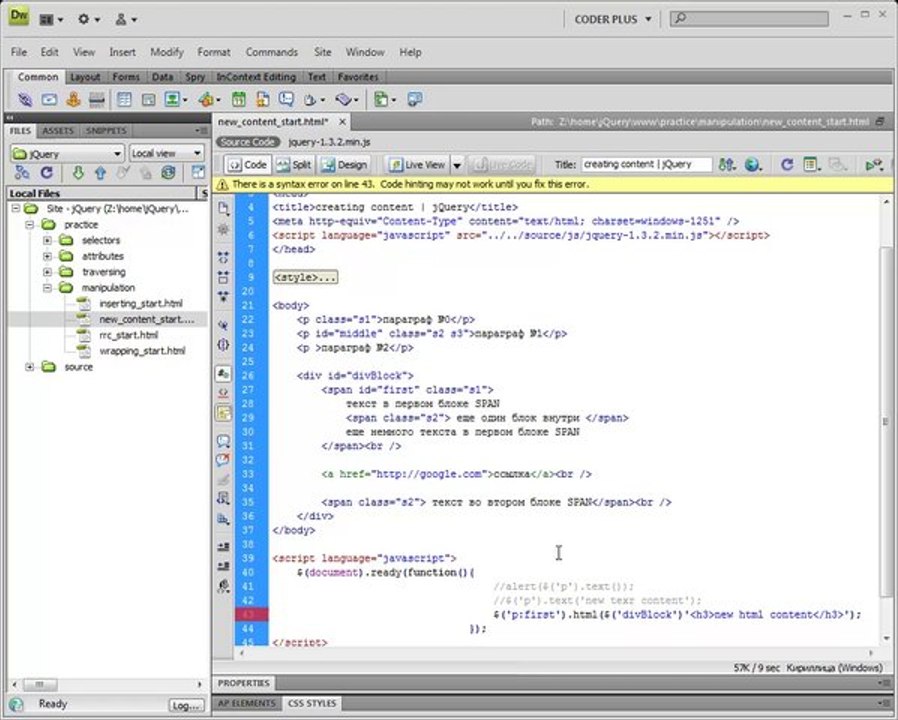Insert a Server-Side Include
898x720 pixels.
[x=263, y=100]
